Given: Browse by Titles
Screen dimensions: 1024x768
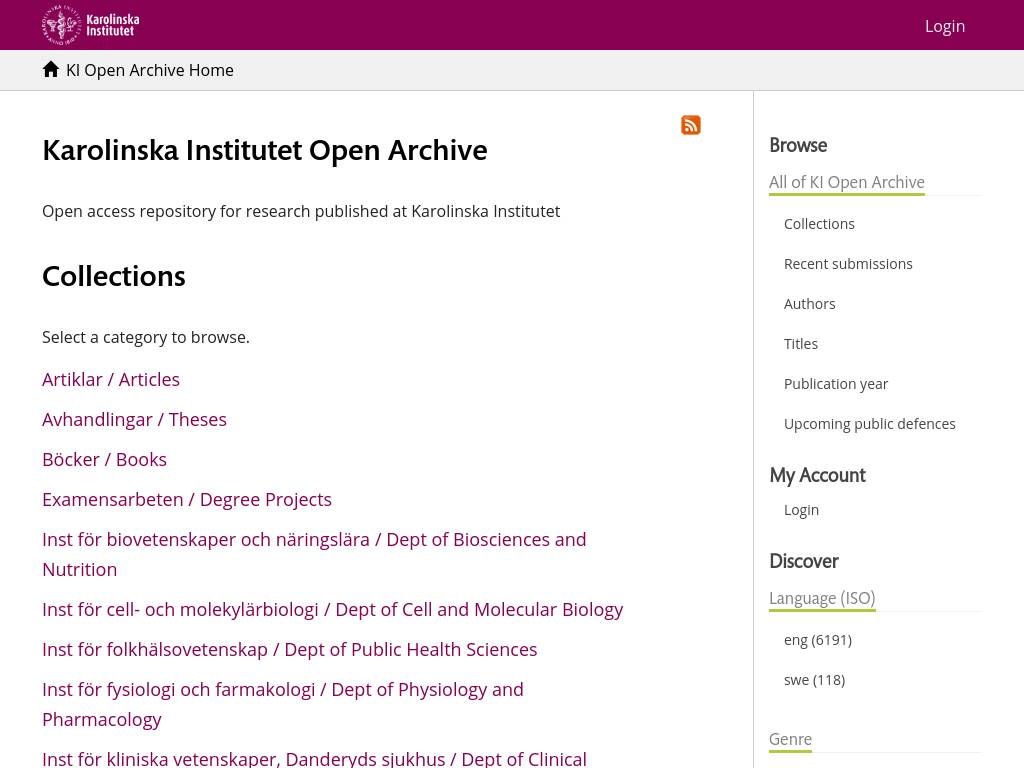Looking at the screenshot, I should (x=801, y=344).
